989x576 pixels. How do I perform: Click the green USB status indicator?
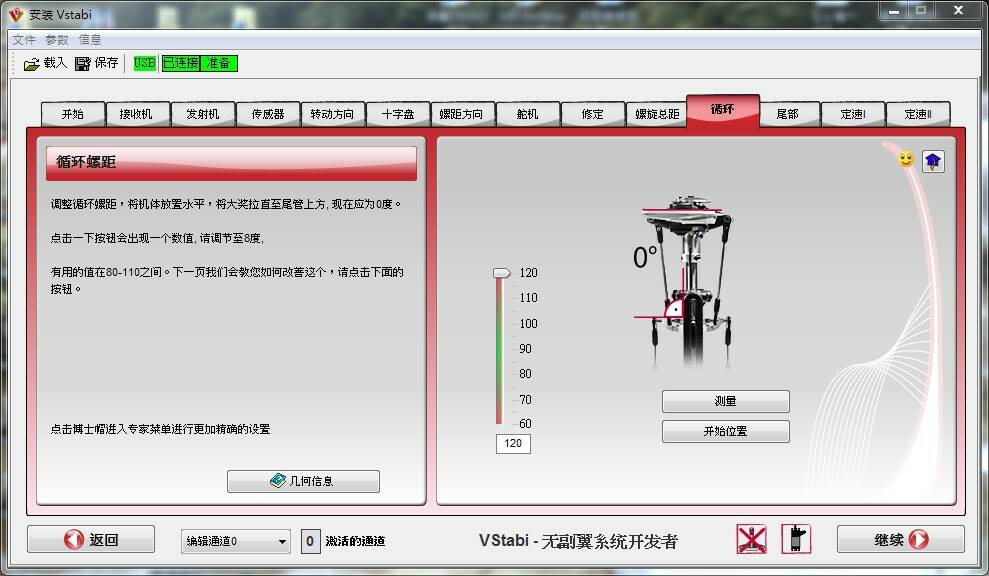(144, 63)
